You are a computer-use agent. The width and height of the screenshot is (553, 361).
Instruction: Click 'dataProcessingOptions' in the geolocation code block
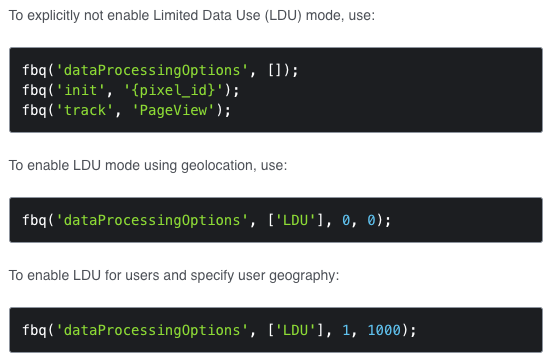pyautogui.click(x=152, y=220)
